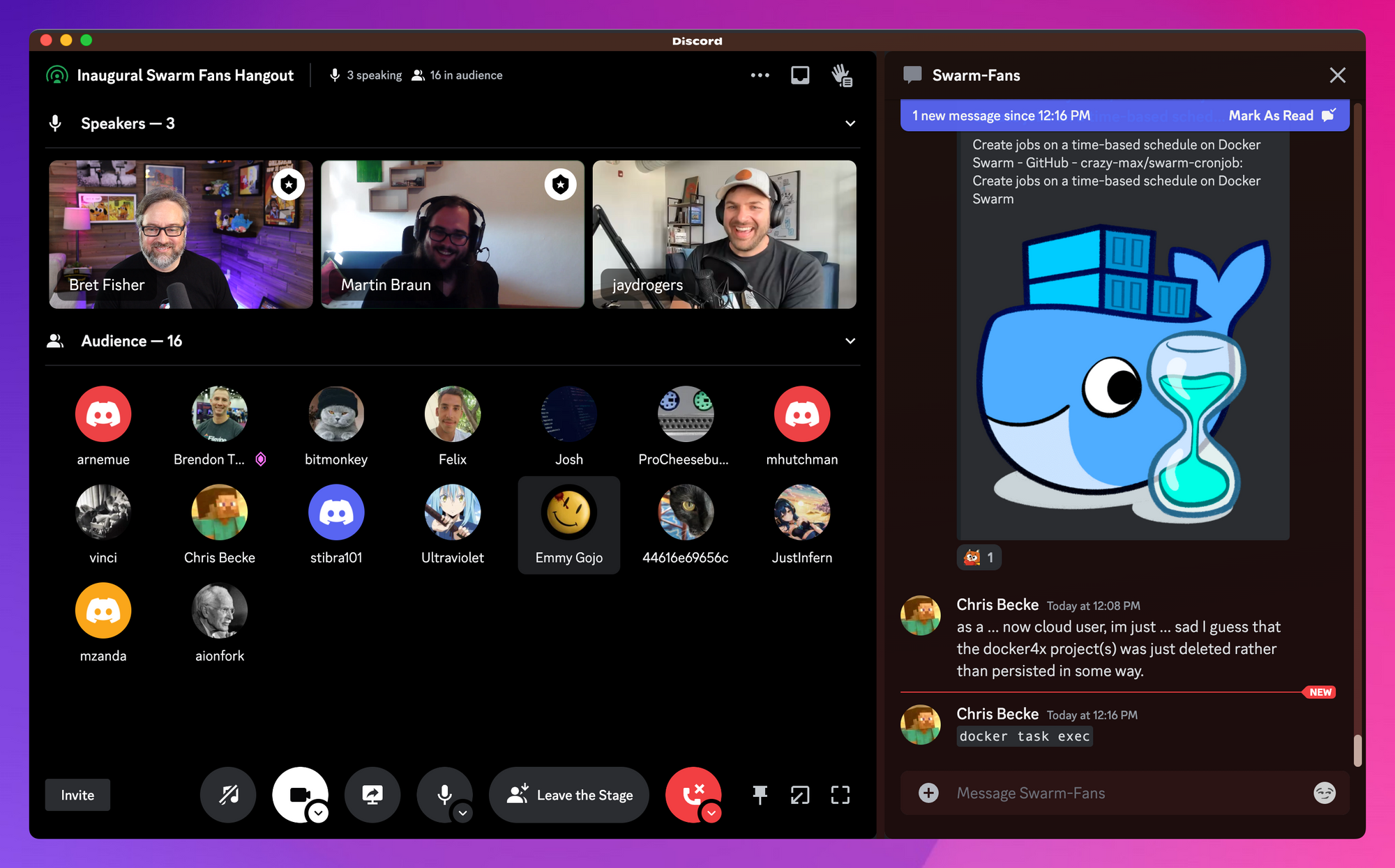The height and width of the screenshot is (868, 1395).
Task: Open the emoji picker in message box
Action: (x=1324, y=793)
